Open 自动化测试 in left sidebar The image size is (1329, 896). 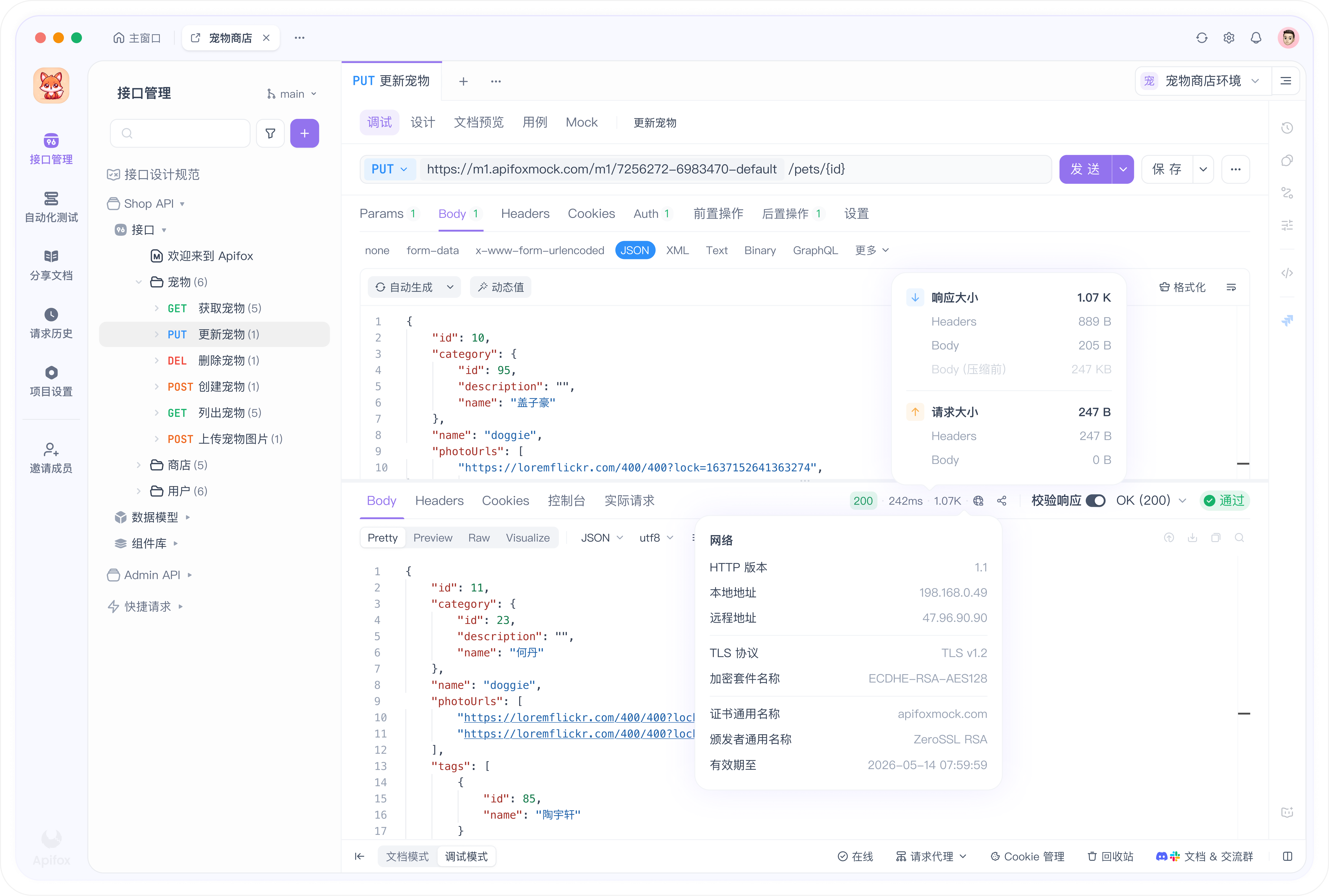click(x=51, y=207)
